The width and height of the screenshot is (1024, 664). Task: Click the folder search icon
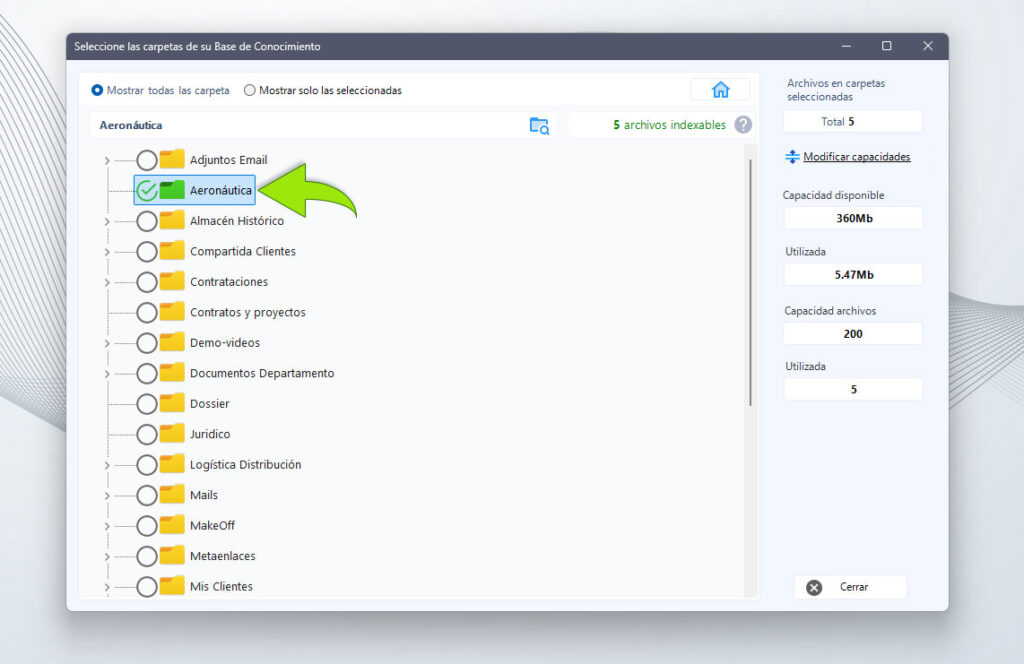tap(539, 126)
